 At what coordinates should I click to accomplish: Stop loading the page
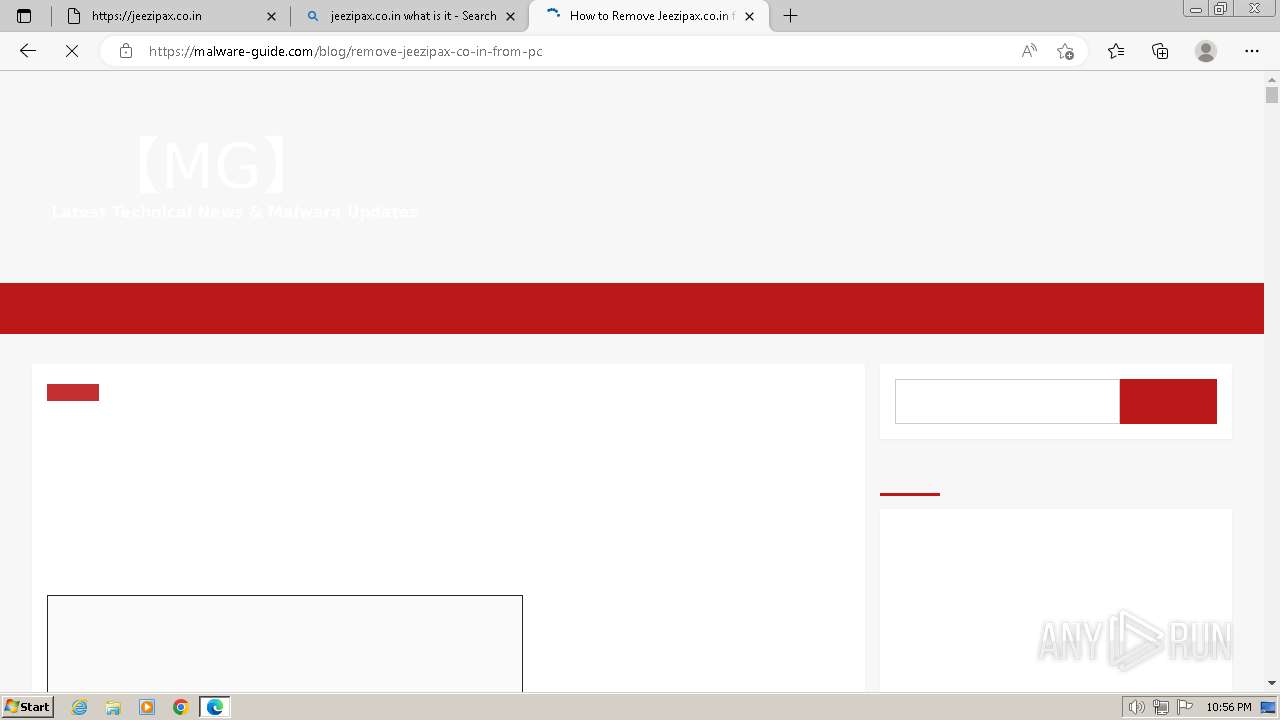pos(72,51)
